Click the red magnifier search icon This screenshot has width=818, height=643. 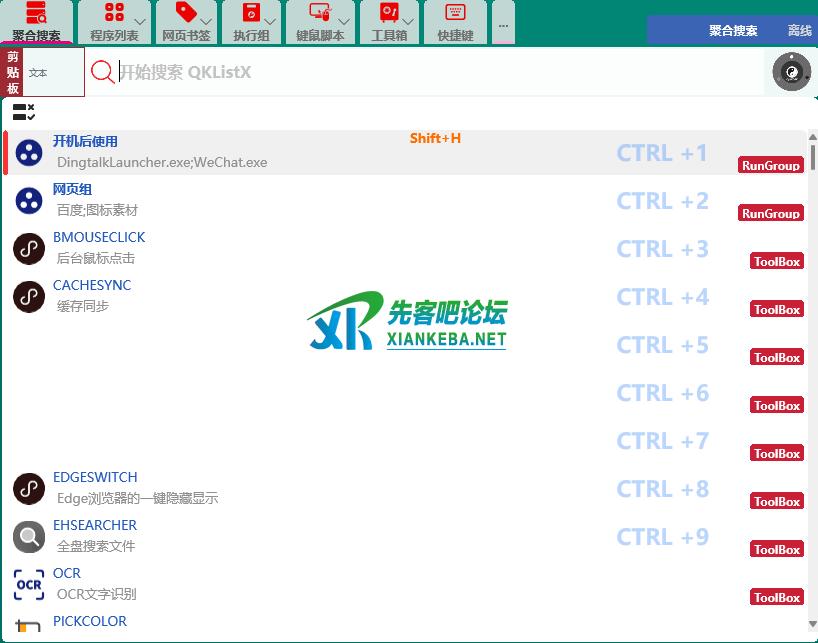coord(102,72)
